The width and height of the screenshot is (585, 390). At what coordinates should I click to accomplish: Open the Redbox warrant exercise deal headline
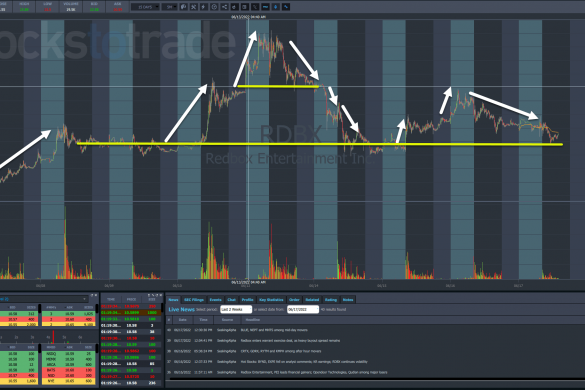click(x=290, y=341)
